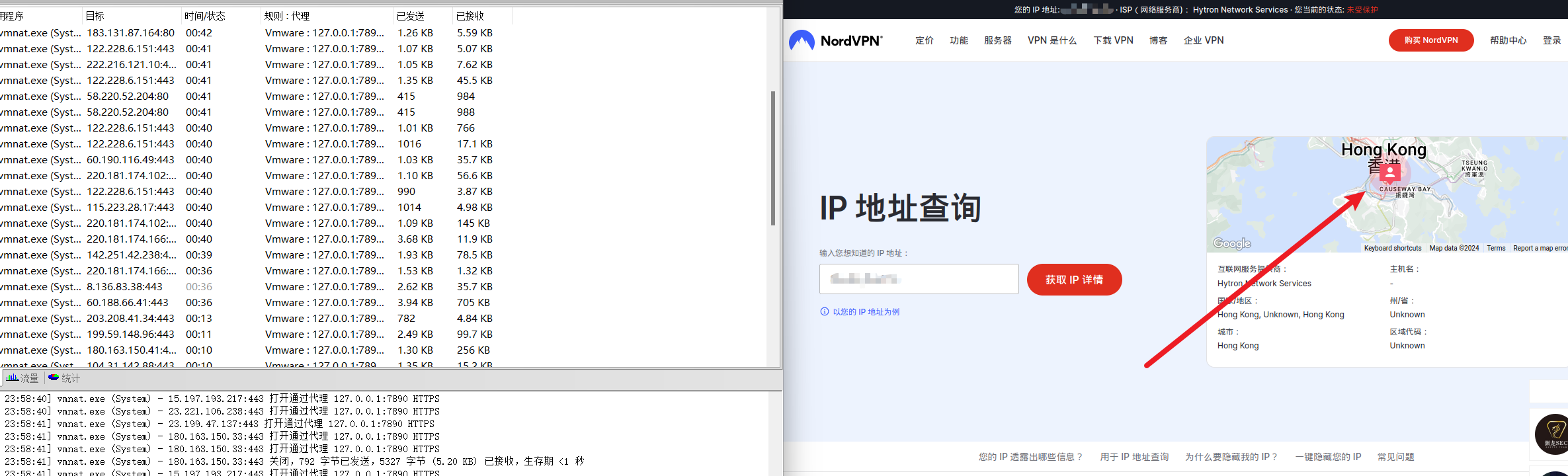Click the Google logo on the map

tap(1231, 243)
